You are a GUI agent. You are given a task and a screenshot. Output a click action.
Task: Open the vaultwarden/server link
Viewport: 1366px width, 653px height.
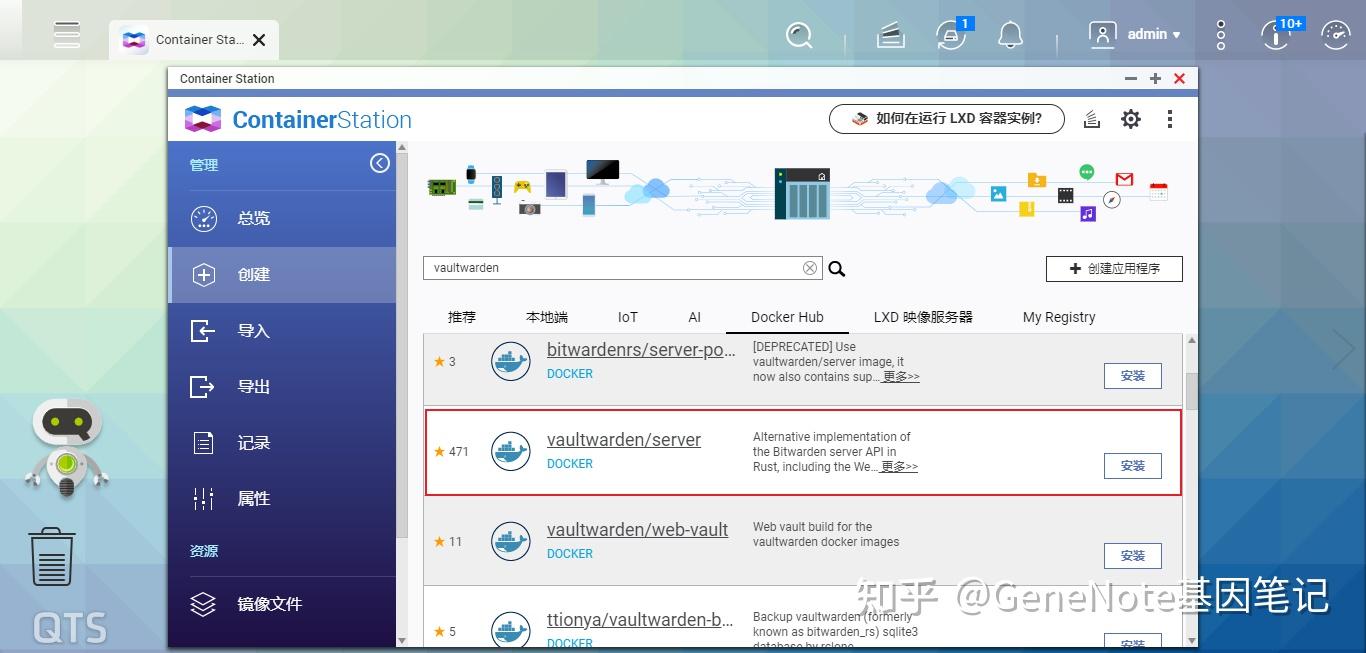click(624, 440)
